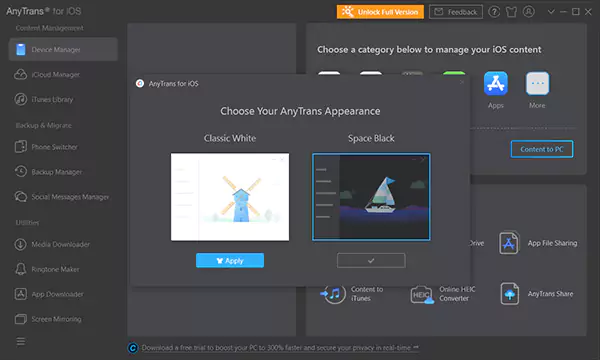Click the Ringtone Maker bell icon
Image resolution: width=600 pixels, height=360 pixels.
20,269
